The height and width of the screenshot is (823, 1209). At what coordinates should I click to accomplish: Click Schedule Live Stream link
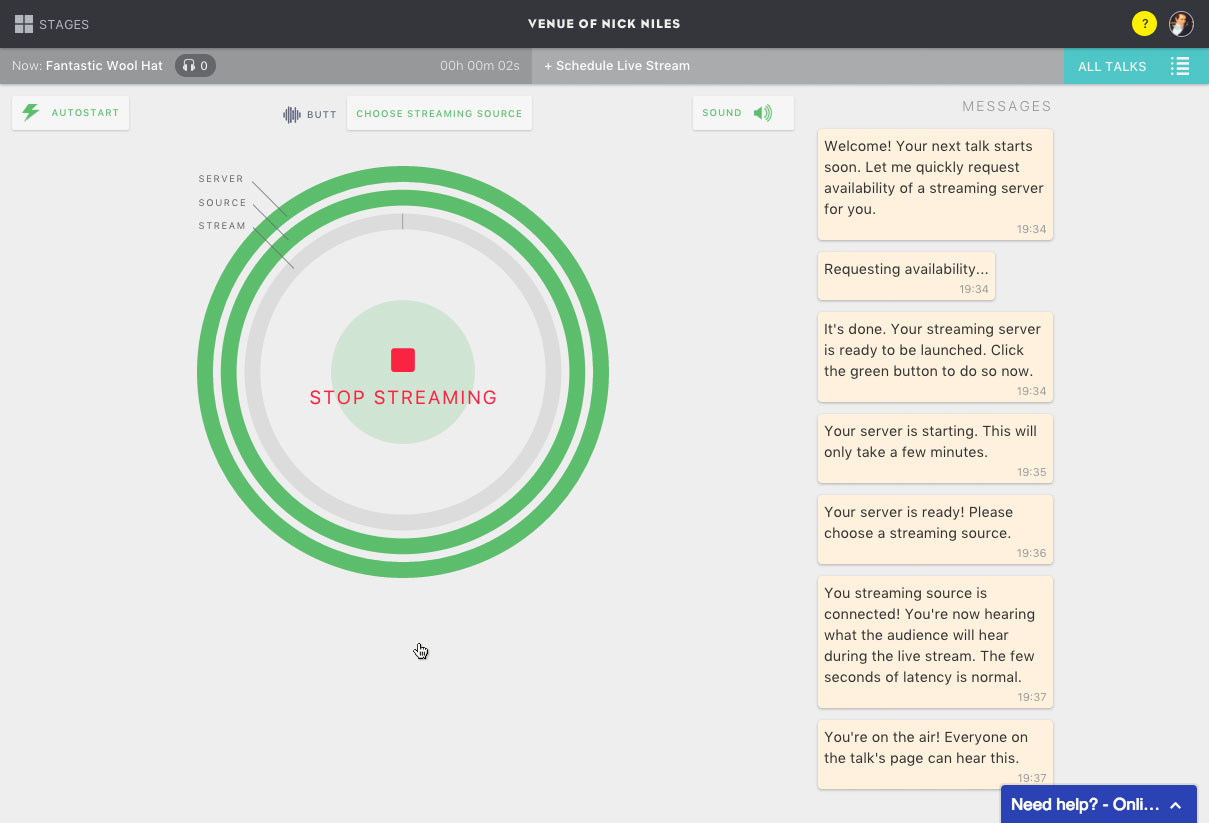click(617, 66)
